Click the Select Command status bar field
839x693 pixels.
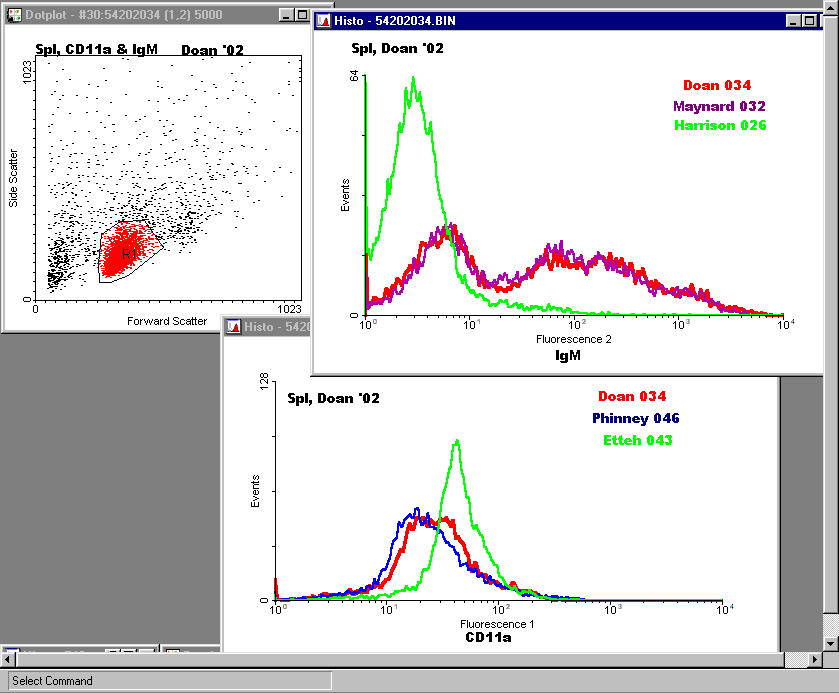point(167,681)
